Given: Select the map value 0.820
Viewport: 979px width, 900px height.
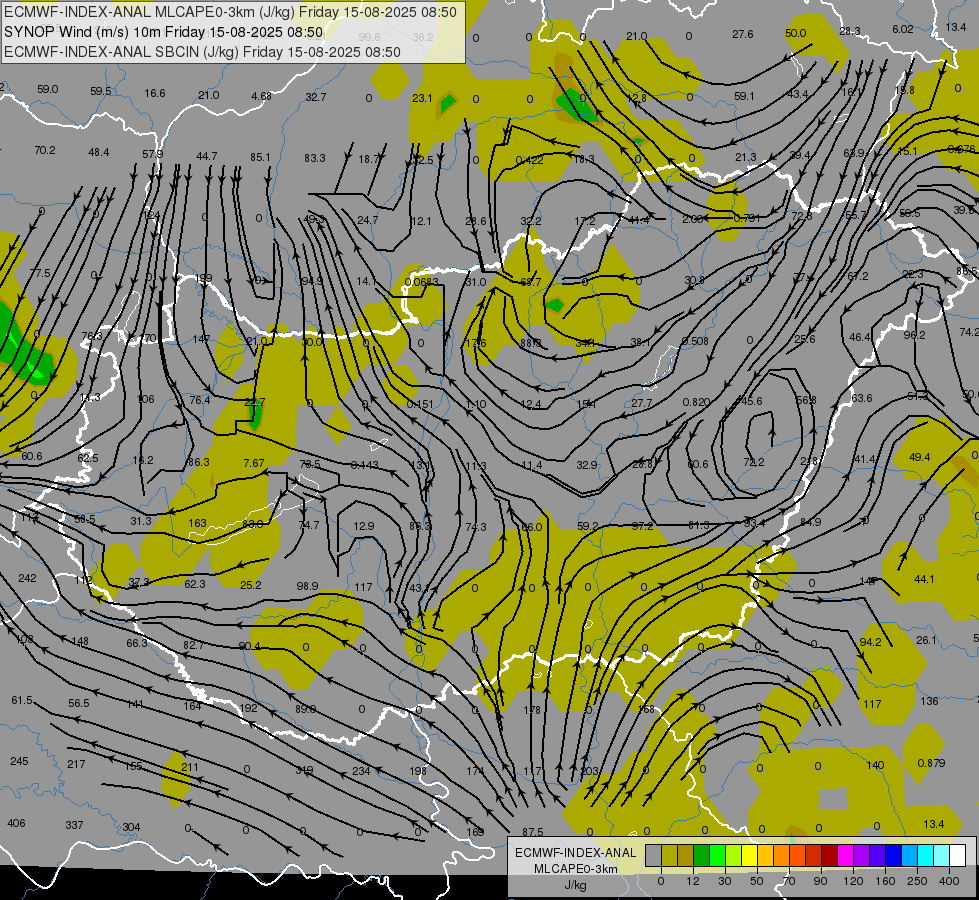Looking at the screenshot, I should [696, 402].
